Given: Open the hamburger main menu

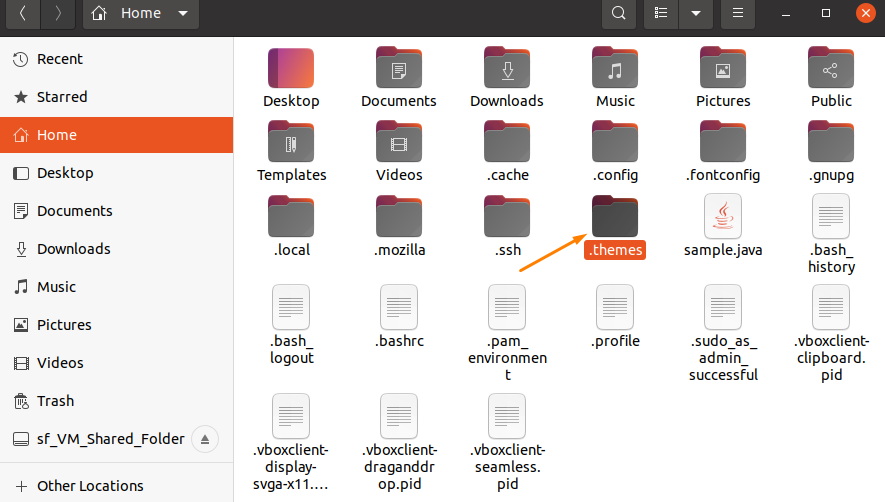Looking at the screenshot, I should point(738,13).
